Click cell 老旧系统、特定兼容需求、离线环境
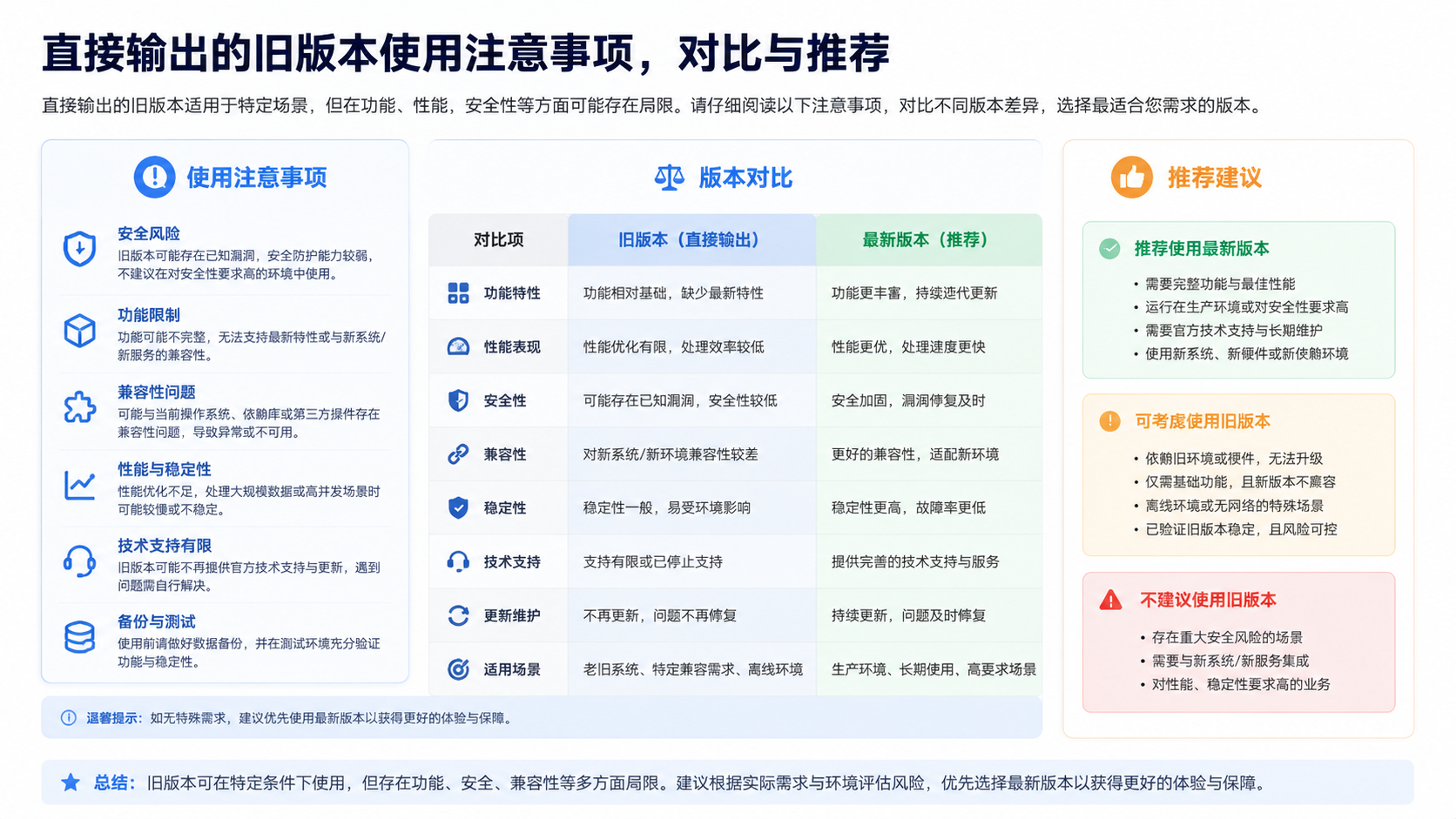The image size is (1456, 819). coord(693,669)
